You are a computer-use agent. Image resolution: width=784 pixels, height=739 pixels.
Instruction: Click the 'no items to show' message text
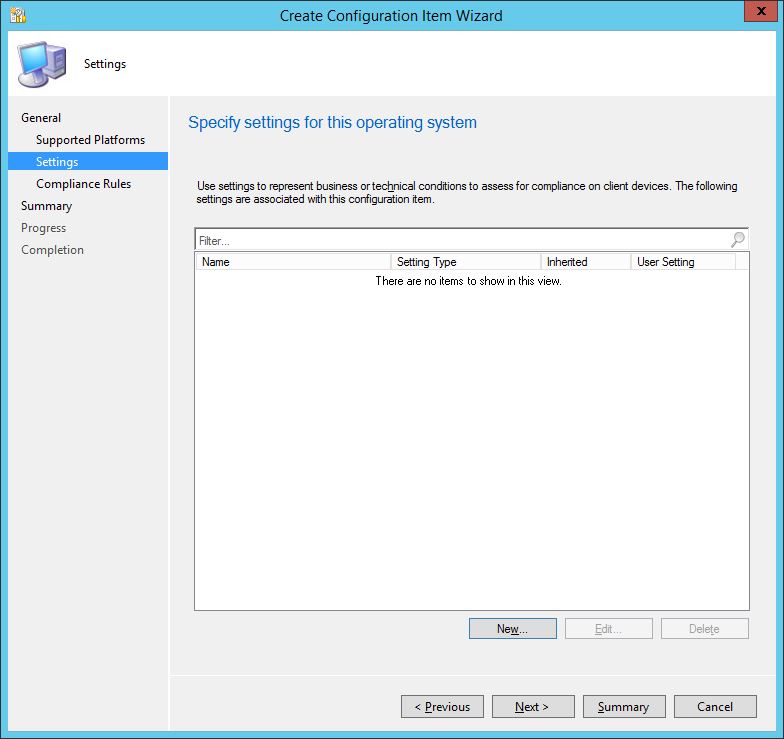click(x=468, y=281)
